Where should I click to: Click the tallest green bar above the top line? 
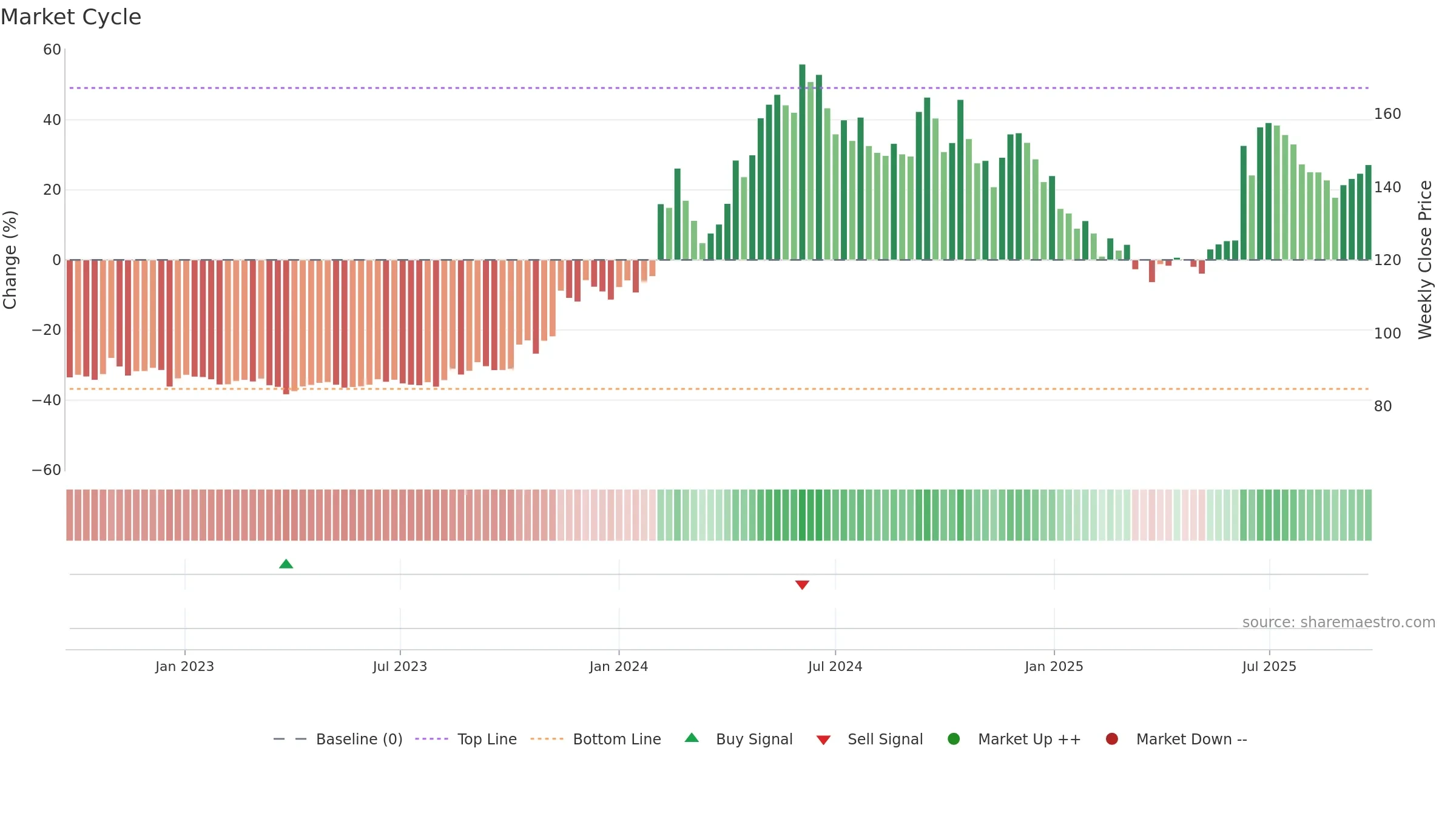click(802, 162)
